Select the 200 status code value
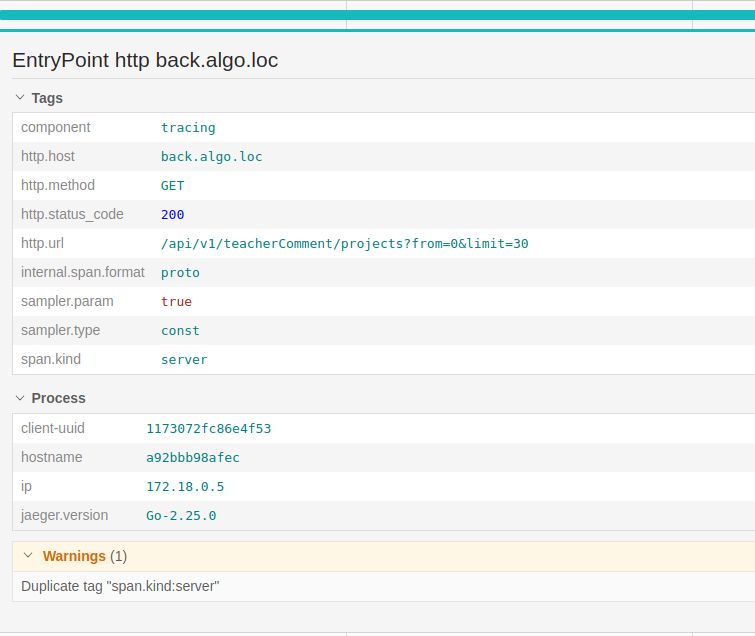755x636 pixels. (x=172, y=214)
